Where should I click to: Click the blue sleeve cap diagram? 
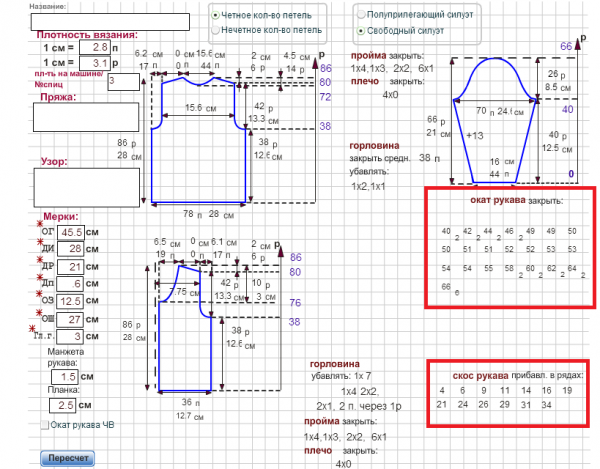click(x=497, y=110)
